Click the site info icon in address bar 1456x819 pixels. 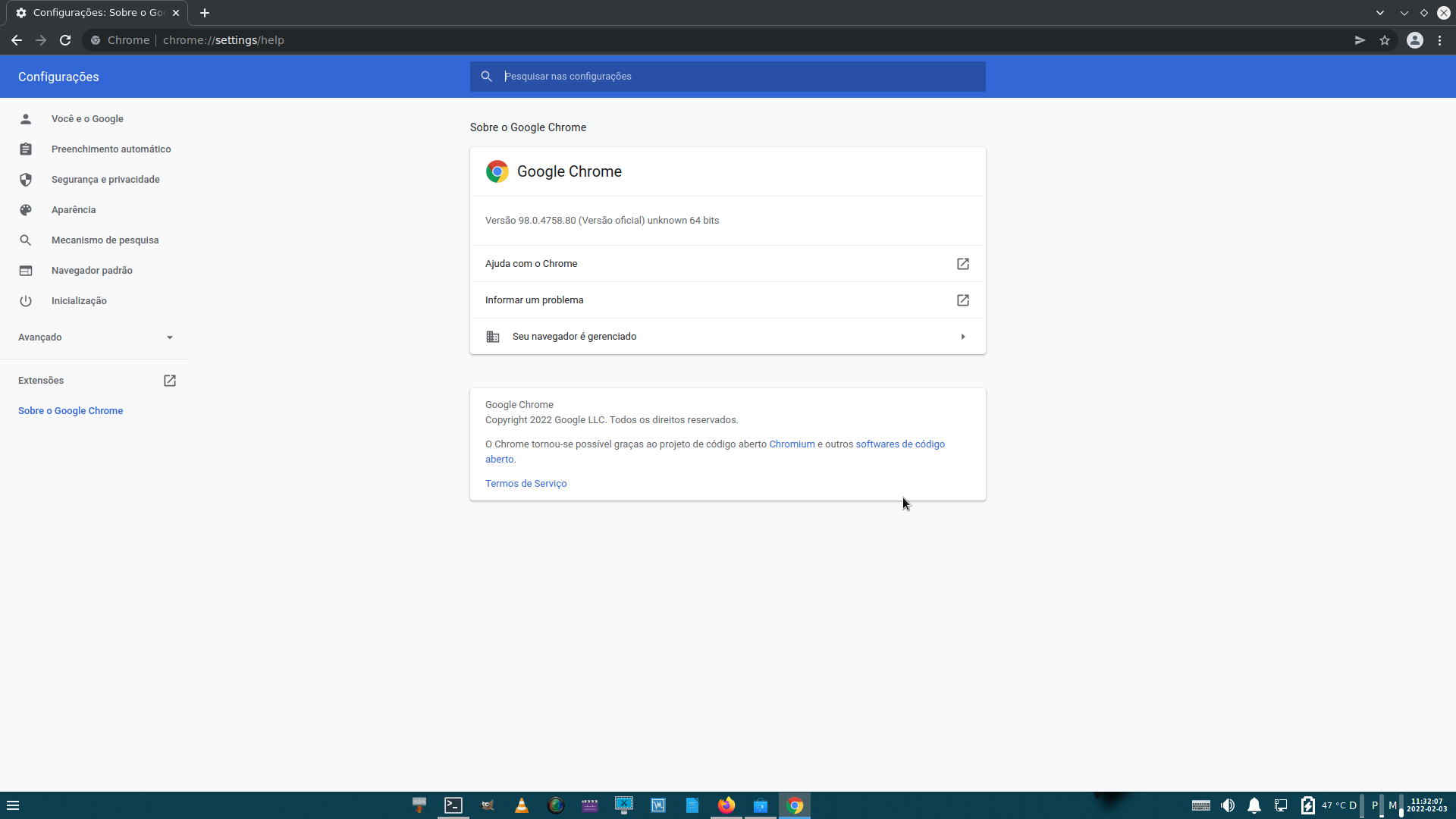[x=96, y=40]
